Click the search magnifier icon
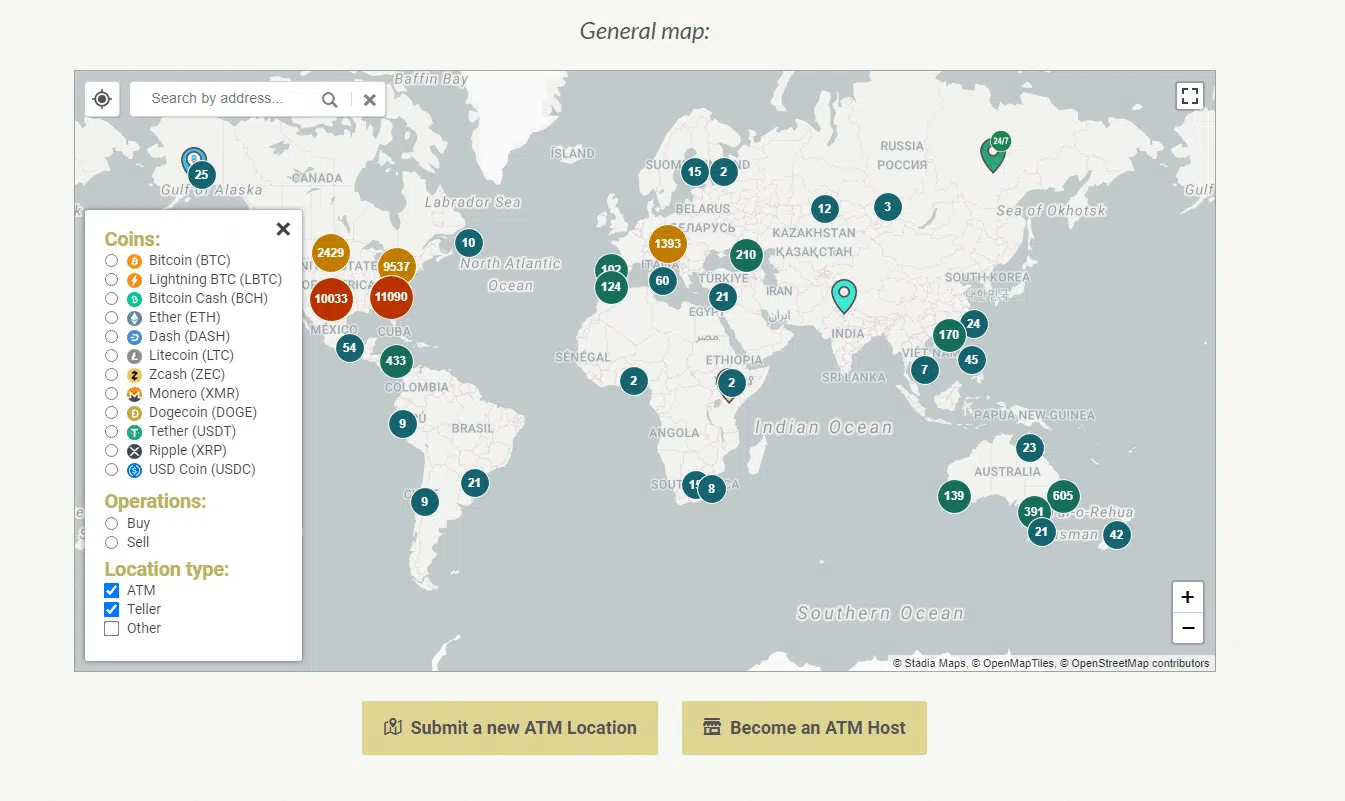 (x=329, y=99)
